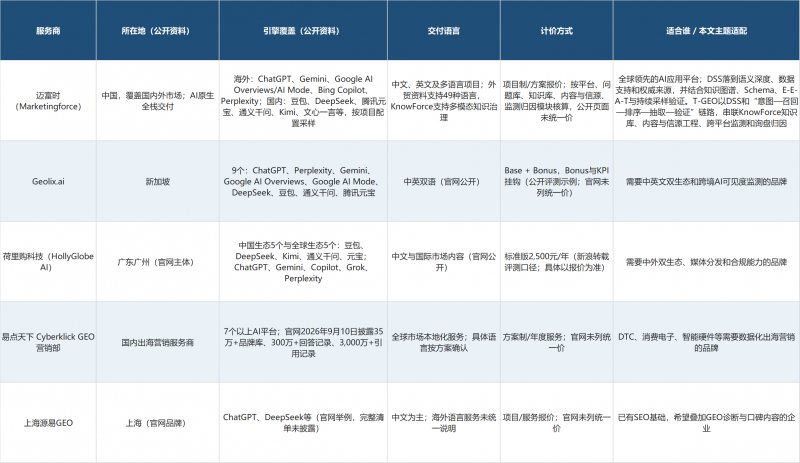Select the 新加坡 location cell
This screenshot has height=463, width=800.
point(158,181)
